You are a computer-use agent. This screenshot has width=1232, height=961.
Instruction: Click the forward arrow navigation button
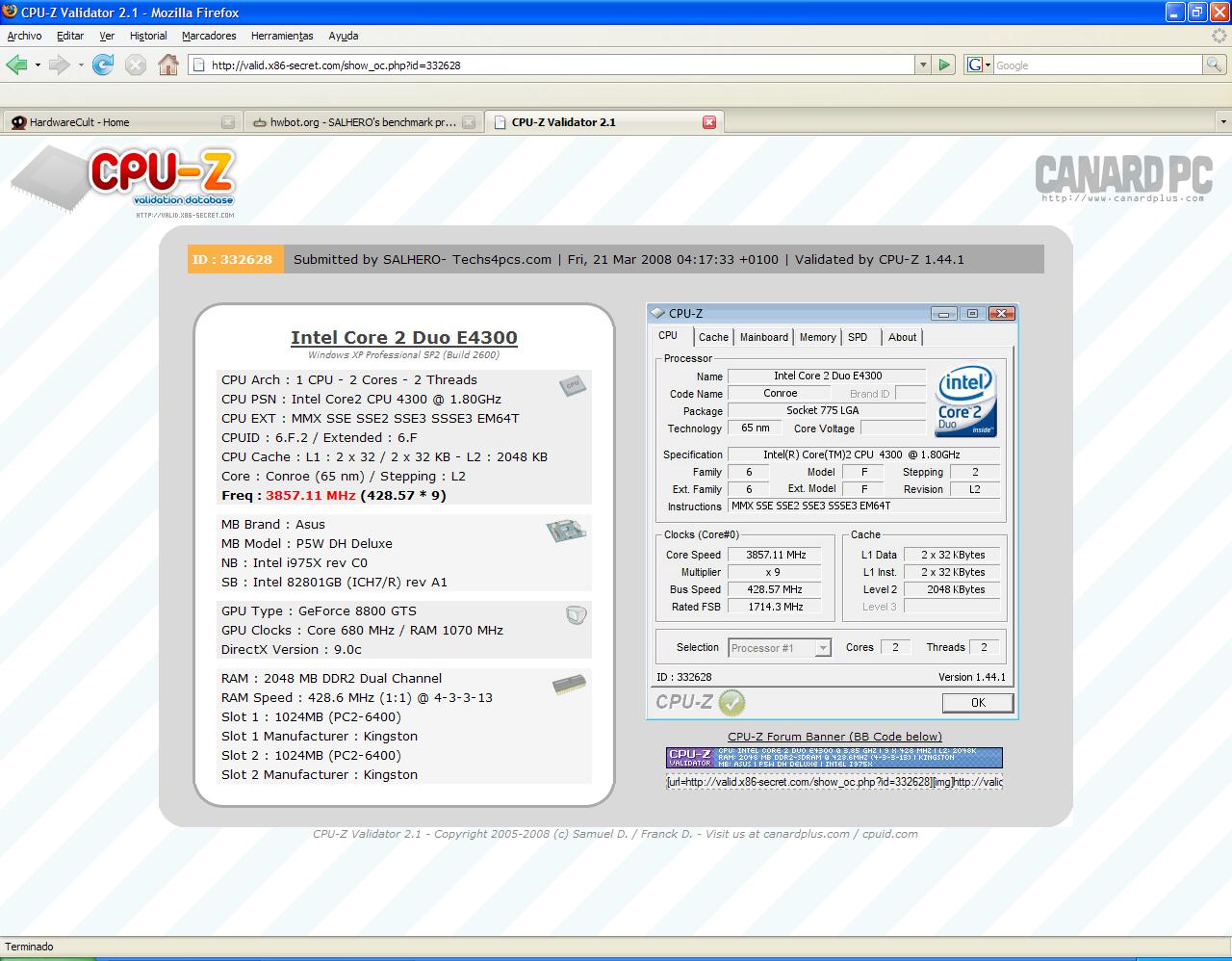(59, 65)
